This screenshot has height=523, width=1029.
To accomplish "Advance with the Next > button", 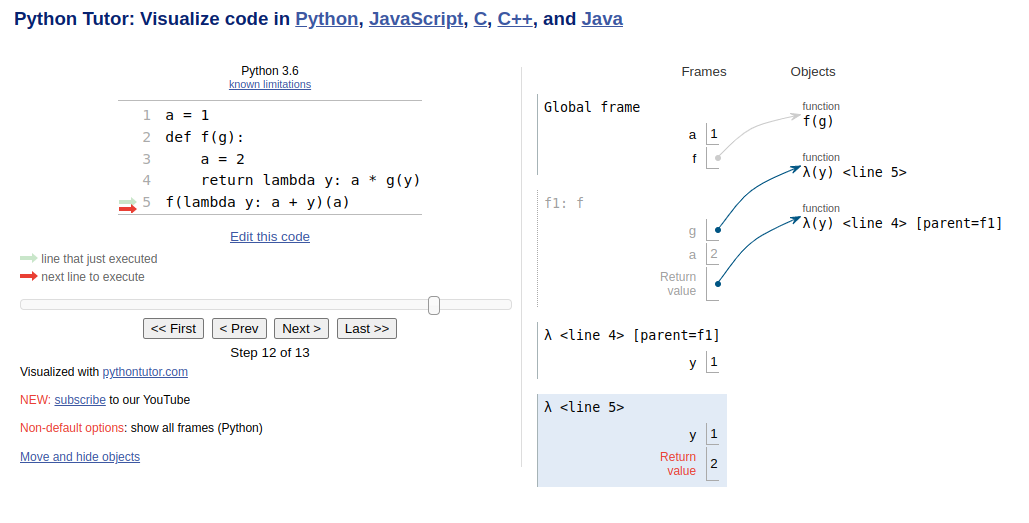I will pos(301,328).
